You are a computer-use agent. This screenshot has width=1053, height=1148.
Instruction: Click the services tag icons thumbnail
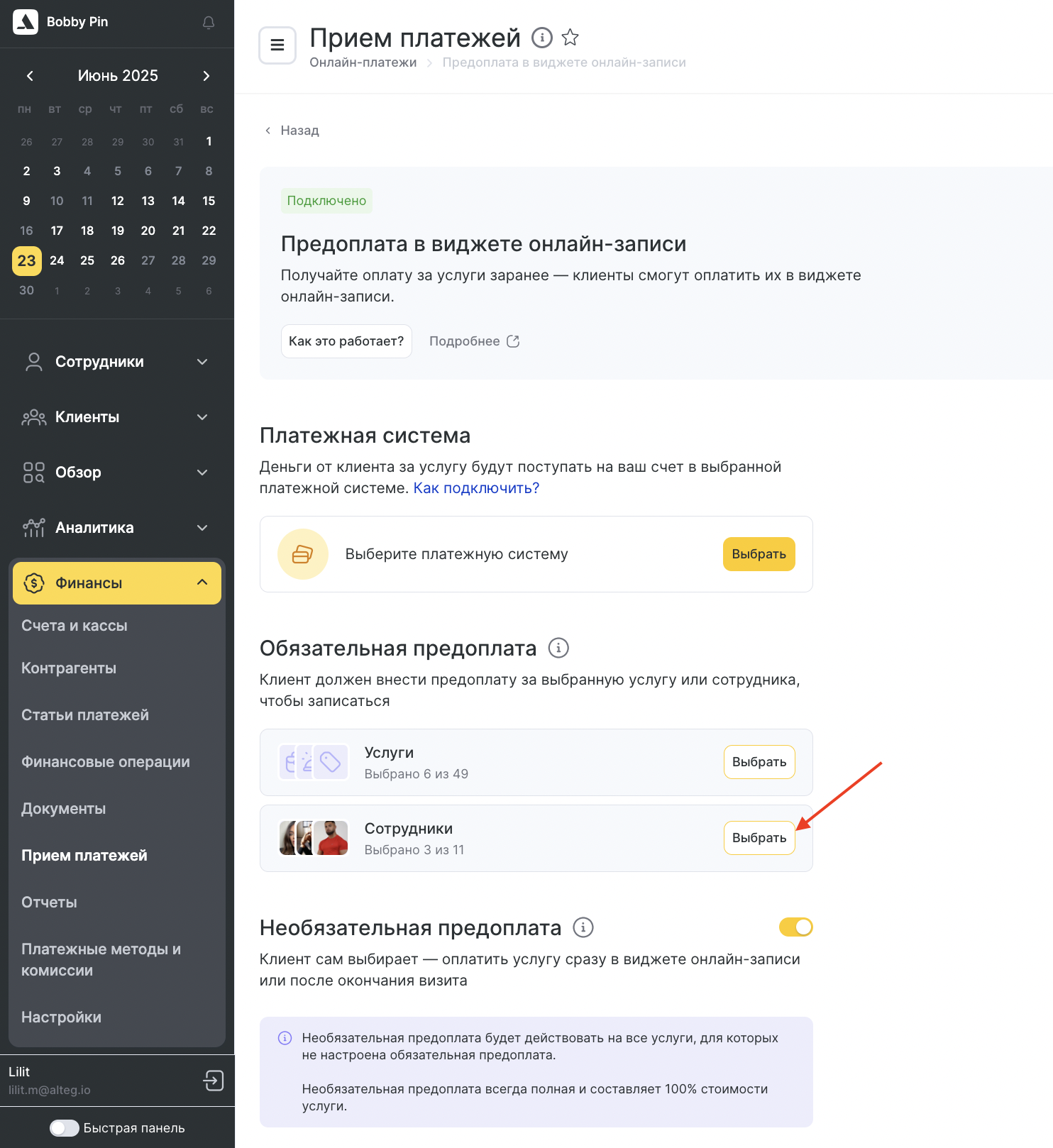tap(314, 762)
